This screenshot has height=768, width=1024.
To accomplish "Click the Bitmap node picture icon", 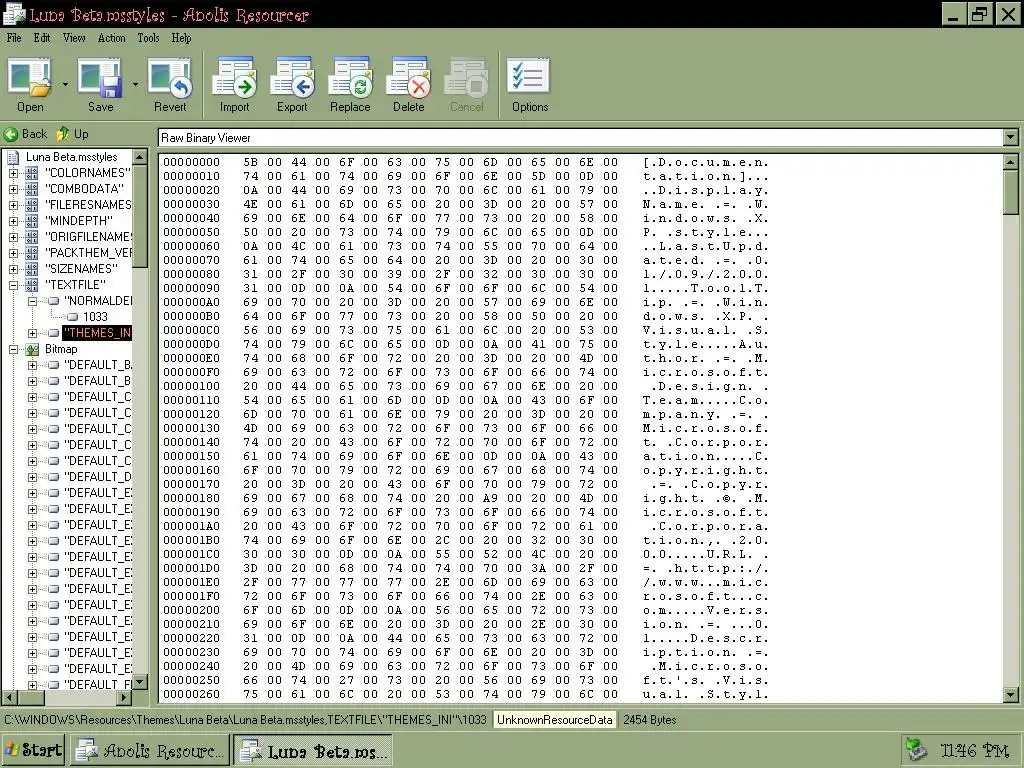I will coord(32,349).
